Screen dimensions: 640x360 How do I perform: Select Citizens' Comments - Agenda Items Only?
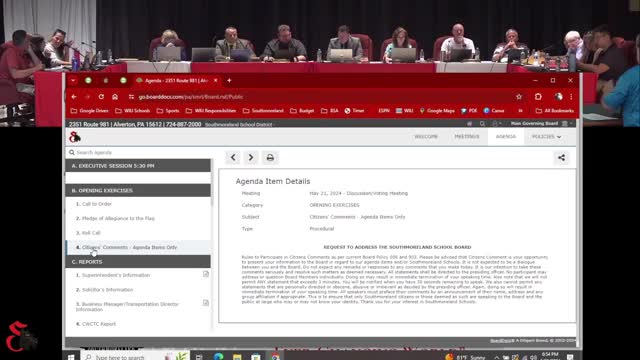coord(138,247)
